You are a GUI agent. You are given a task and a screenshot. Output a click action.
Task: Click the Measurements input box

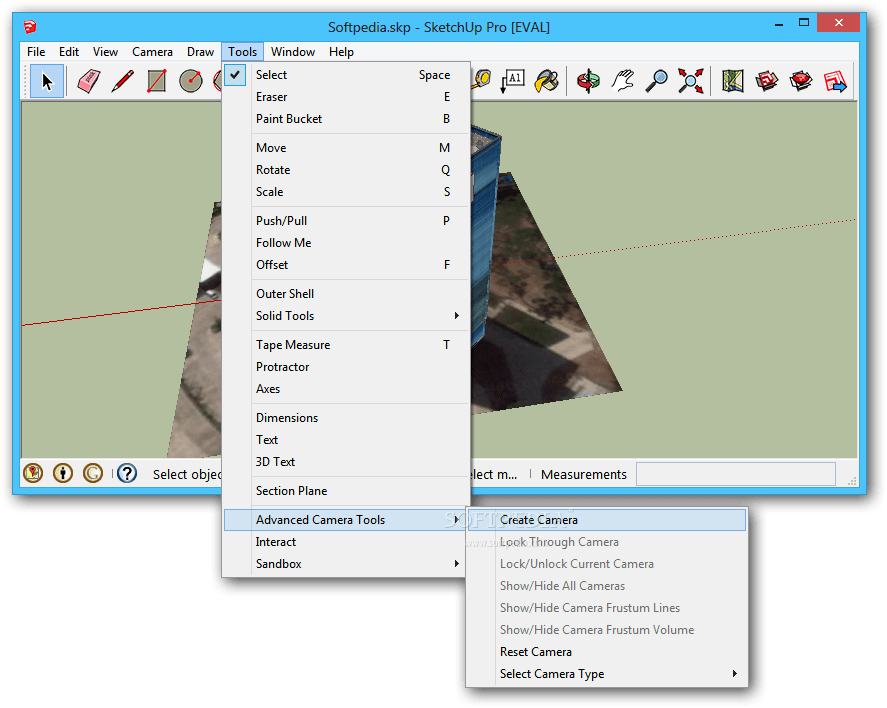pos(735,474)
